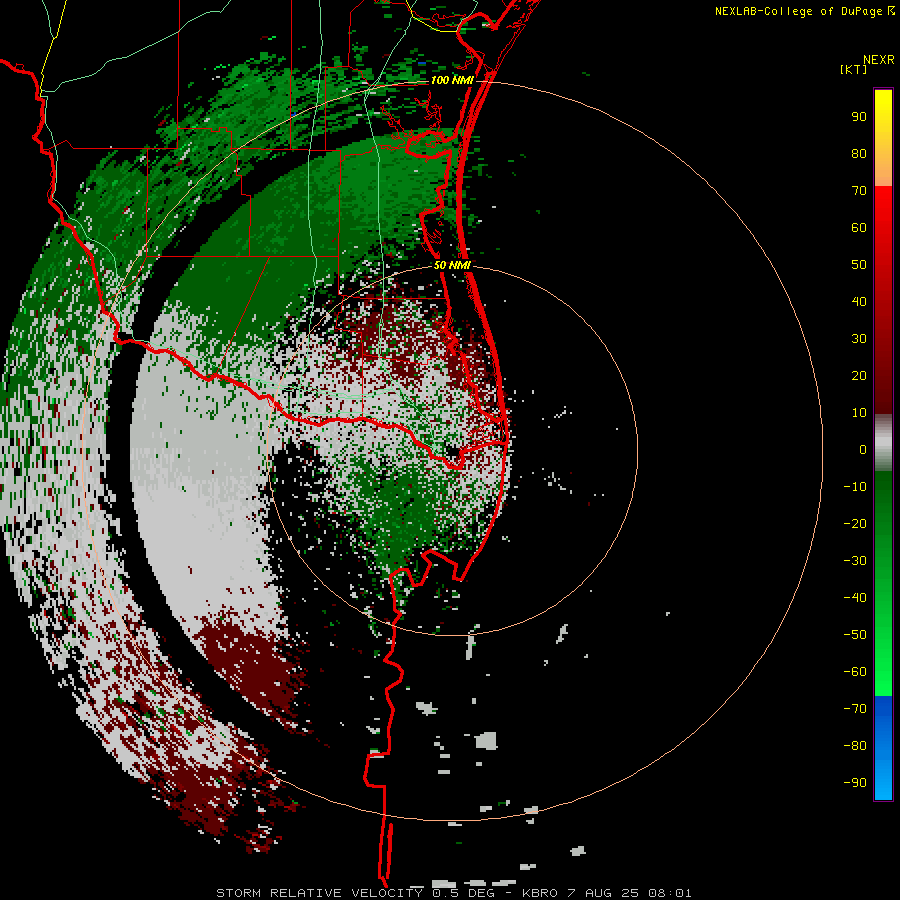Click the 50 NMI range ring label
900x900 pixels.
tap(452, 265)
